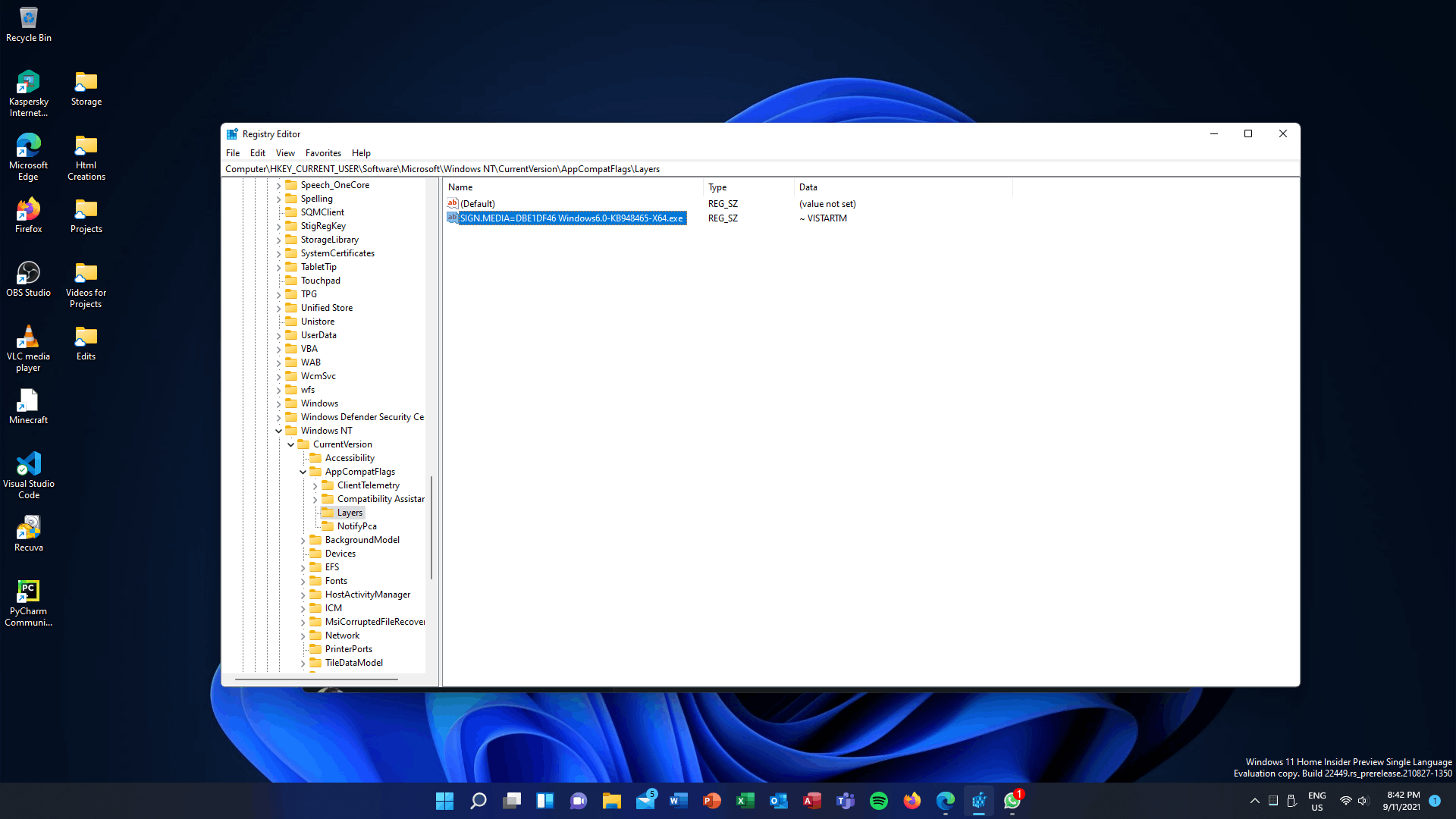Image resolution: width=1456 pixels, height=819 pixels.
Task: Expand the ClientTelemetry key
Action: (315, 485)
